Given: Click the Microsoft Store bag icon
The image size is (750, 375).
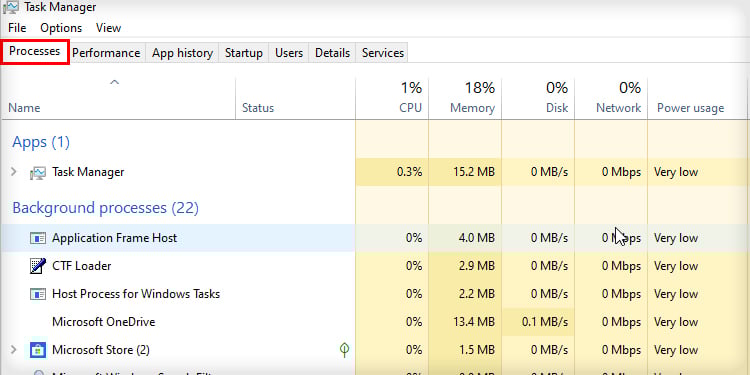Looking at the screenshot, I should 38,350.
